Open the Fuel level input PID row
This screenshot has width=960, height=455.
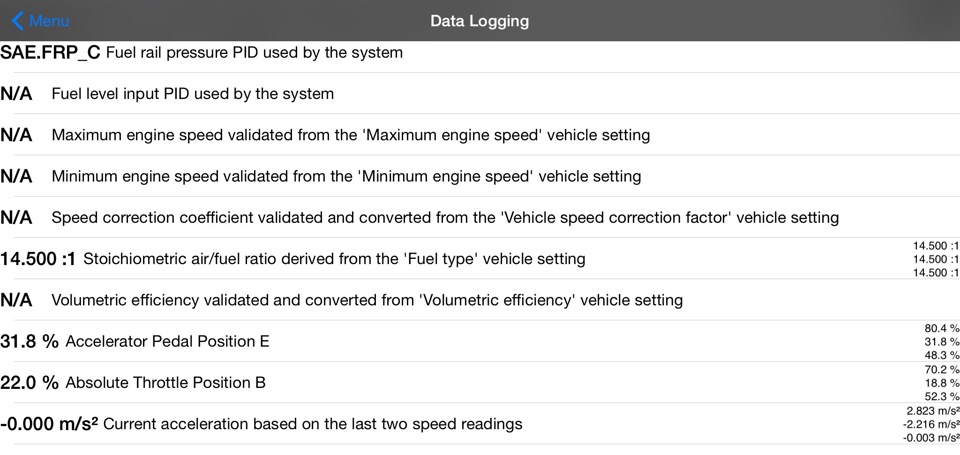point(192,94)
